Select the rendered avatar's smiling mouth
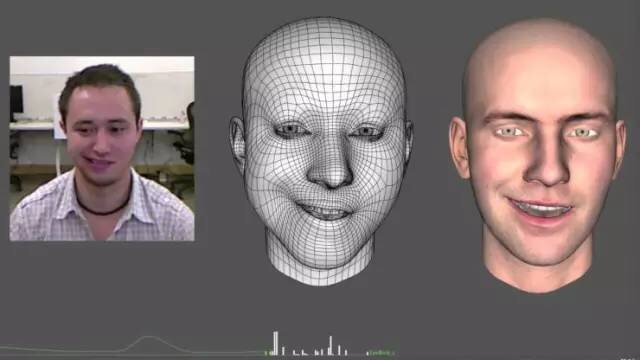The height and width of the screenshot is (360, 640). [540, 209]
